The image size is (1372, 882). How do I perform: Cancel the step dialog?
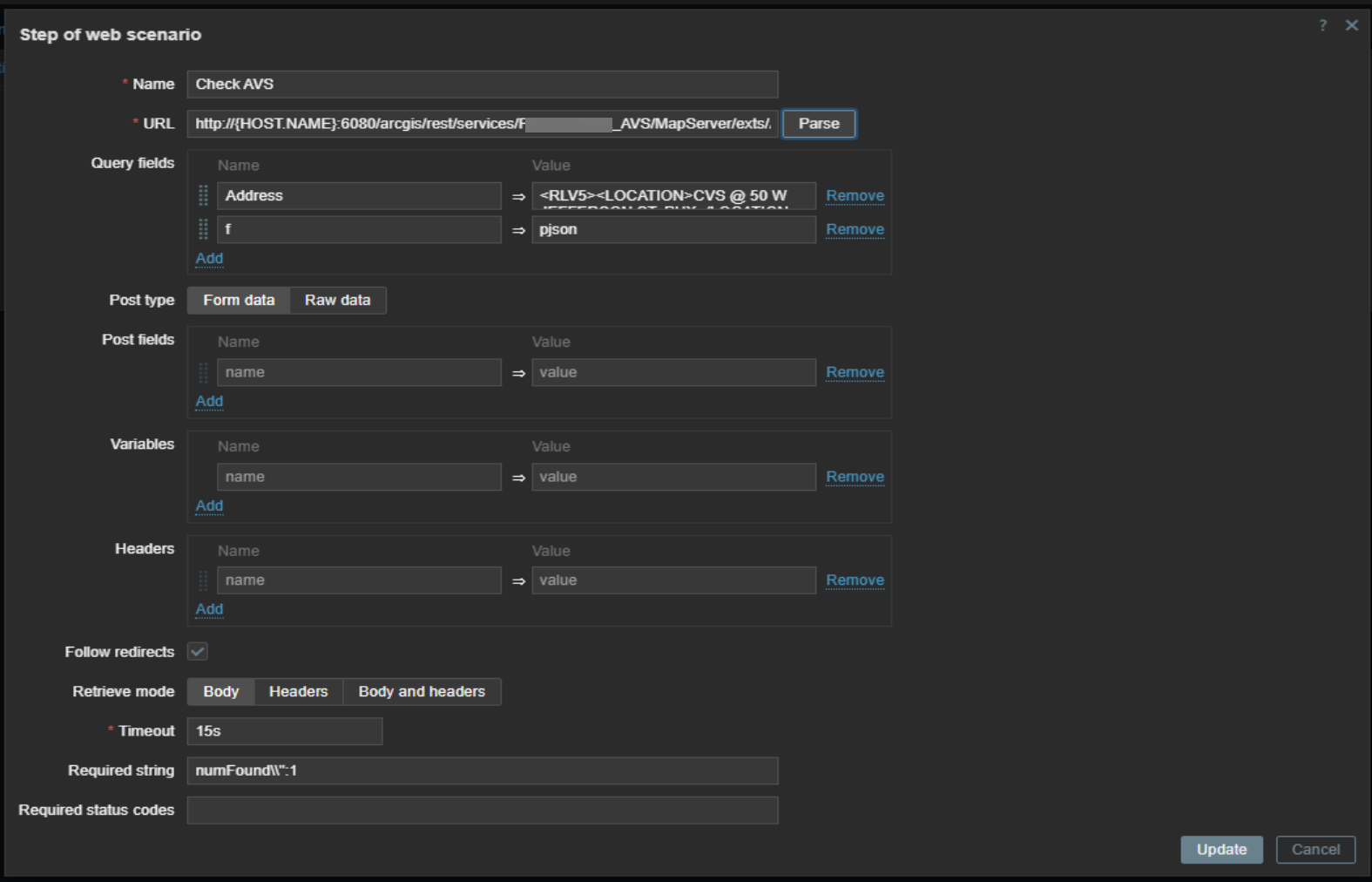coord(1315,850)
